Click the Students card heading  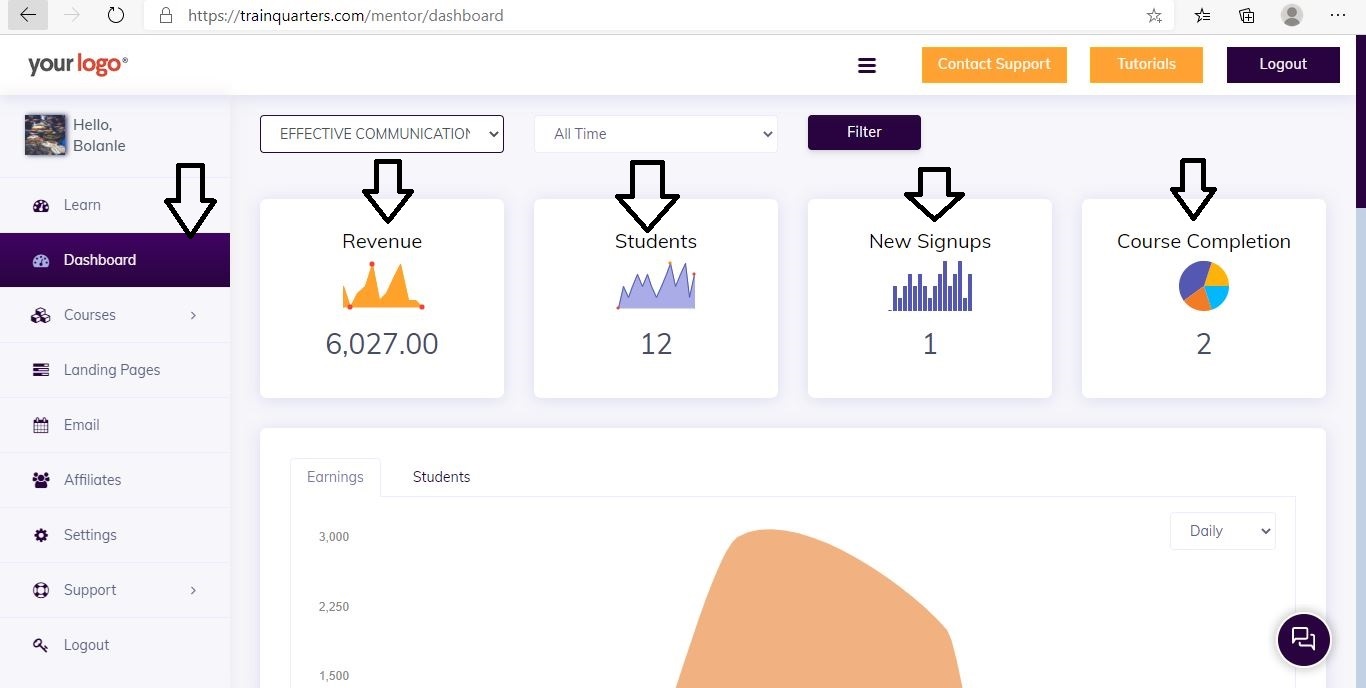(x=656, y=241)
